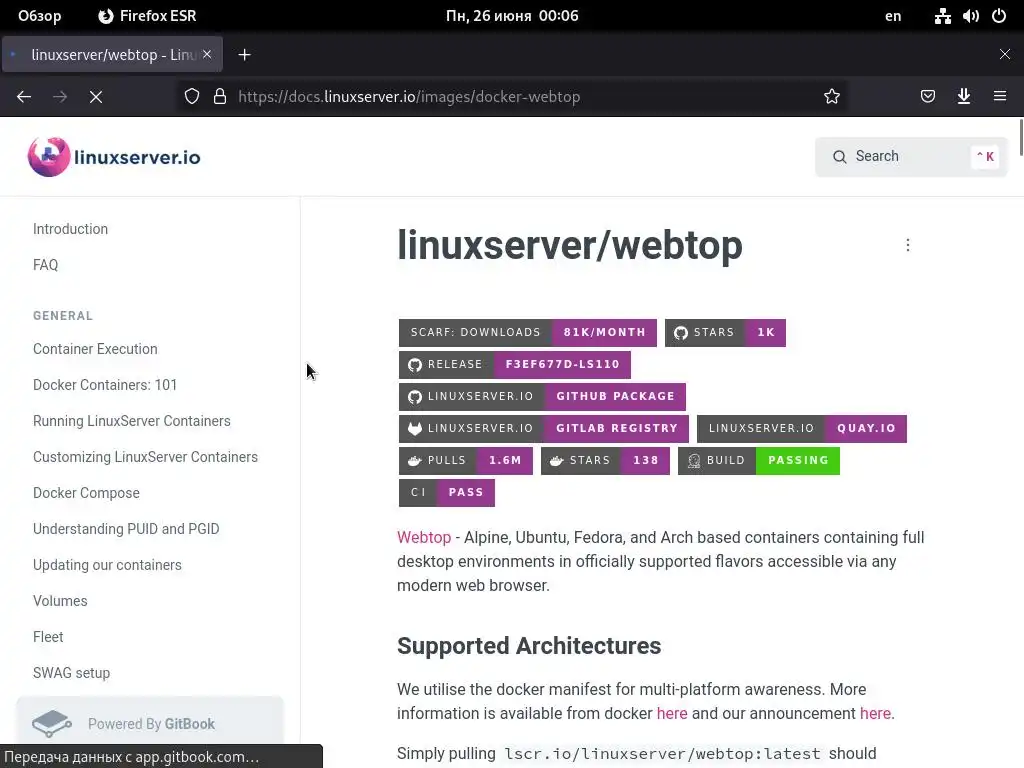This screenshot has height=768, width=1024.
Task: Open Docker Containers: 101 page
Action: click(105, 385)
